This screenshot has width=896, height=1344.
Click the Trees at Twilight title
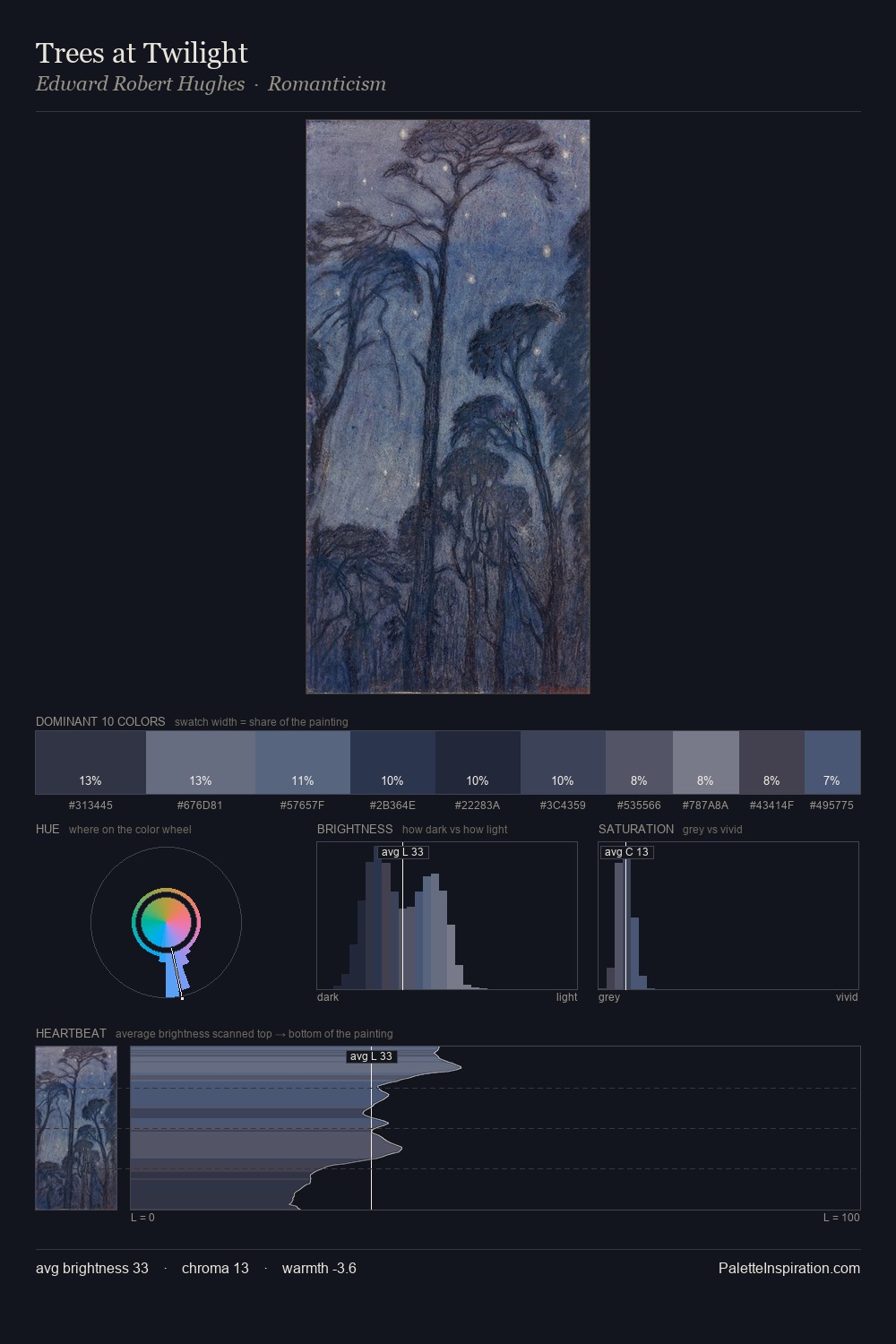tap(142, 53)
